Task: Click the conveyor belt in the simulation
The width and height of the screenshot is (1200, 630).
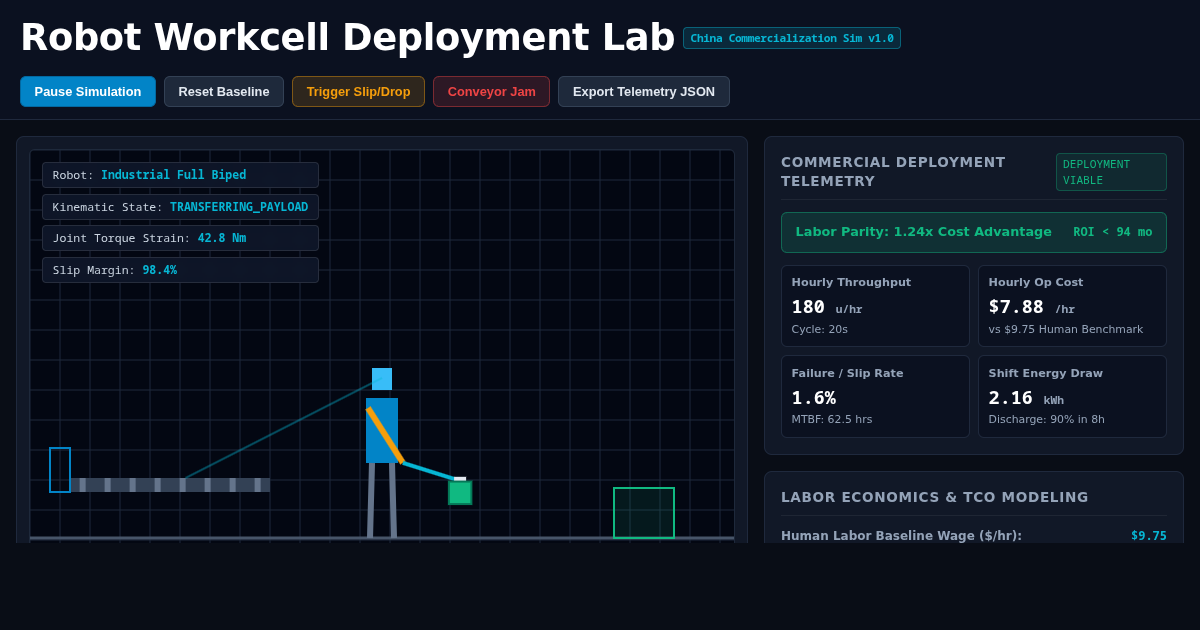Action: (x=170, y=485)
